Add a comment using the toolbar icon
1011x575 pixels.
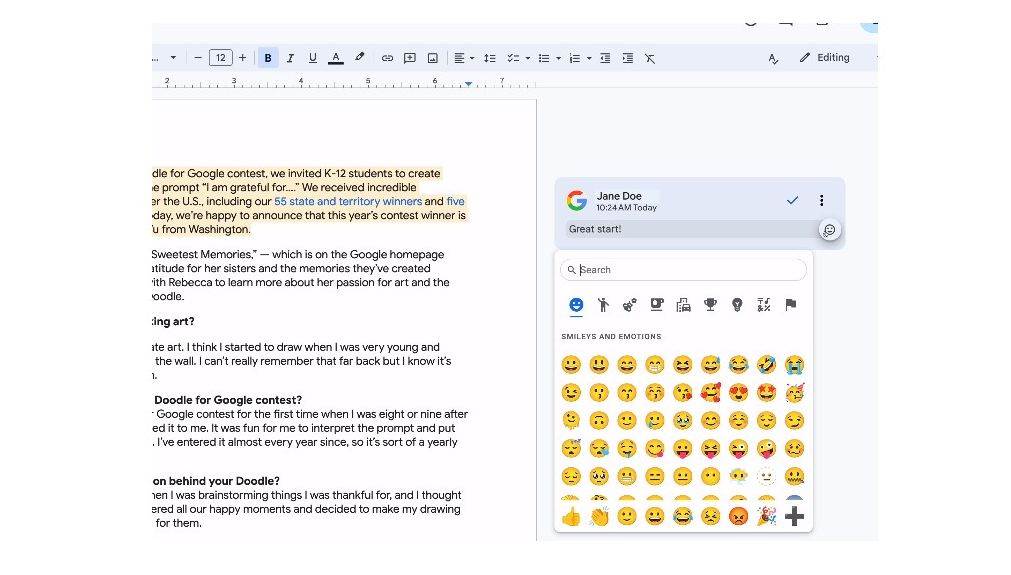409,58
